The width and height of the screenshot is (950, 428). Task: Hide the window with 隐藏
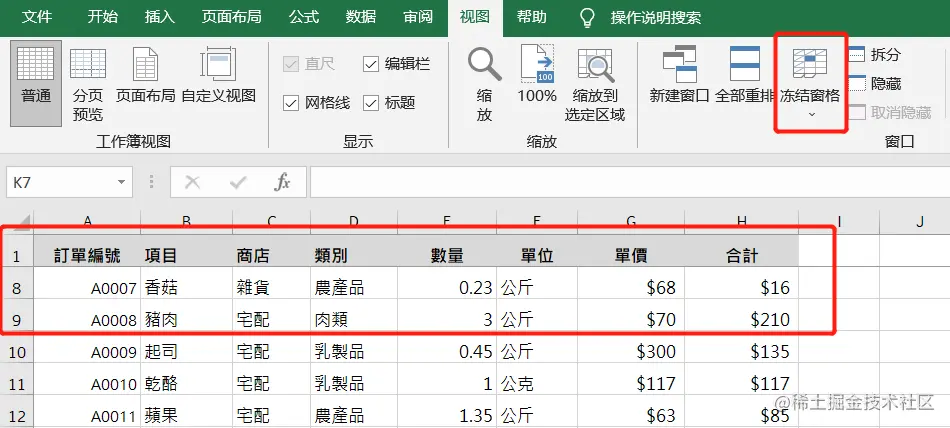[875, 84]
